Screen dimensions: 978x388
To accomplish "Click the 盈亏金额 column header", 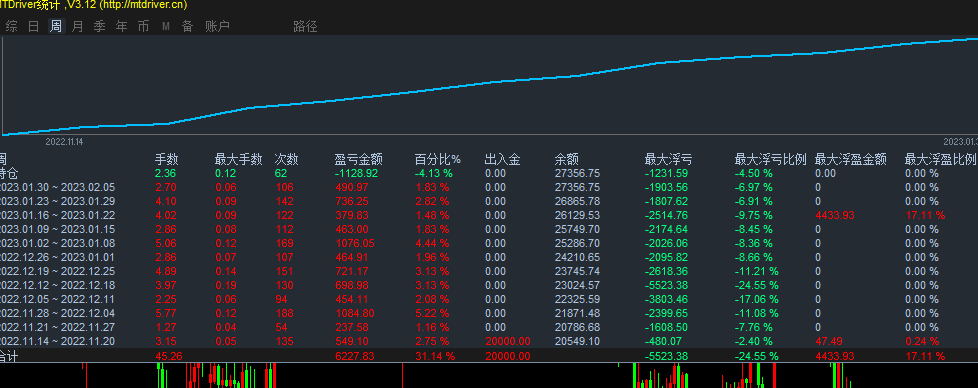I will (x=359, y=160).
